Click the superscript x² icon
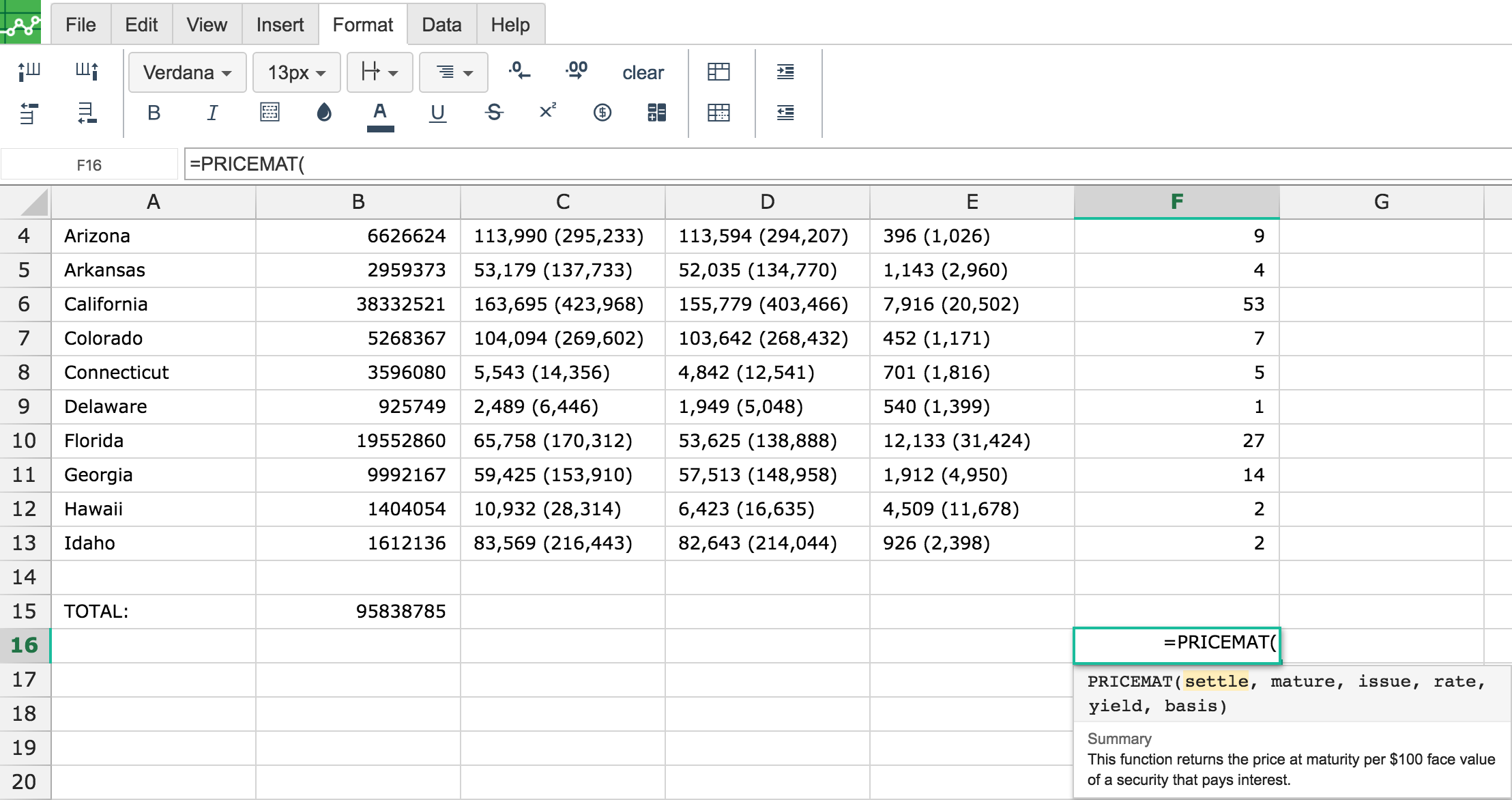This screenshot has height=800, width=1512. 547,111
